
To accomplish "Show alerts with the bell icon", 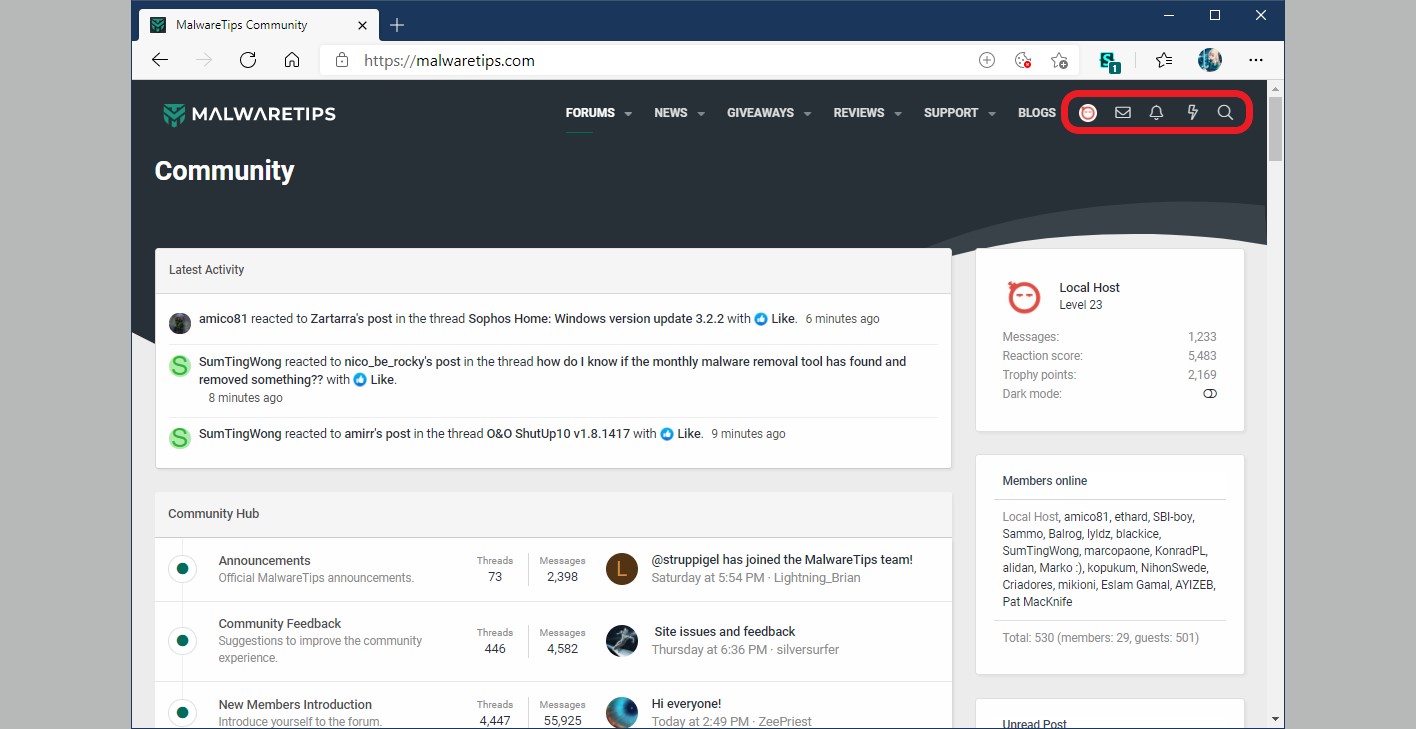I will (x=1157, y=113).
